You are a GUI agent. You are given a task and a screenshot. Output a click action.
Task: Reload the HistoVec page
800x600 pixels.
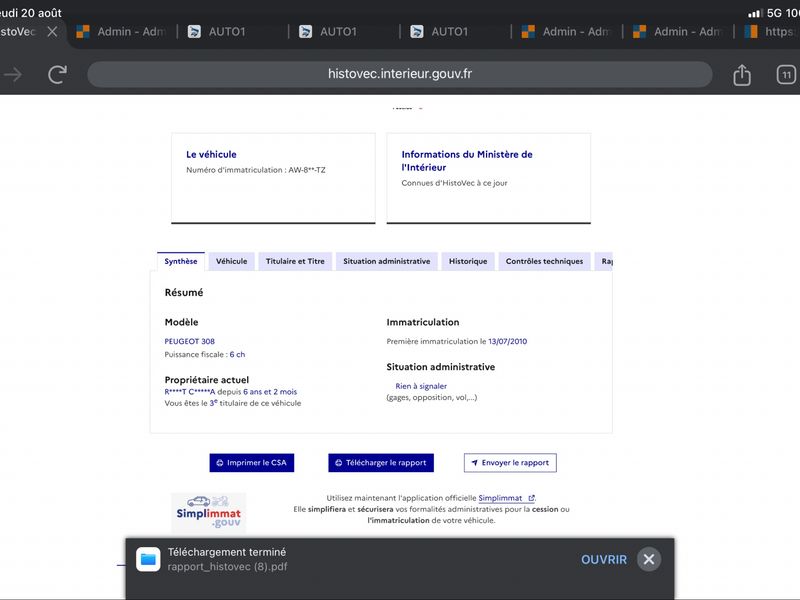[x=57, y=74]
